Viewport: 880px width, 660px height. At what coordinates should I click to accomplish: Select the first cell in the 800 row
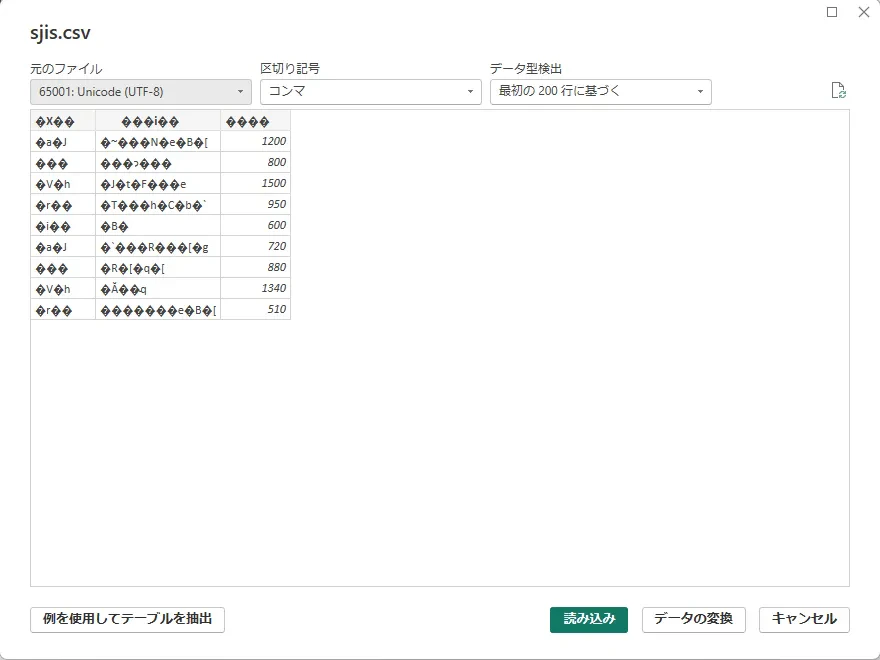point(63,163)
